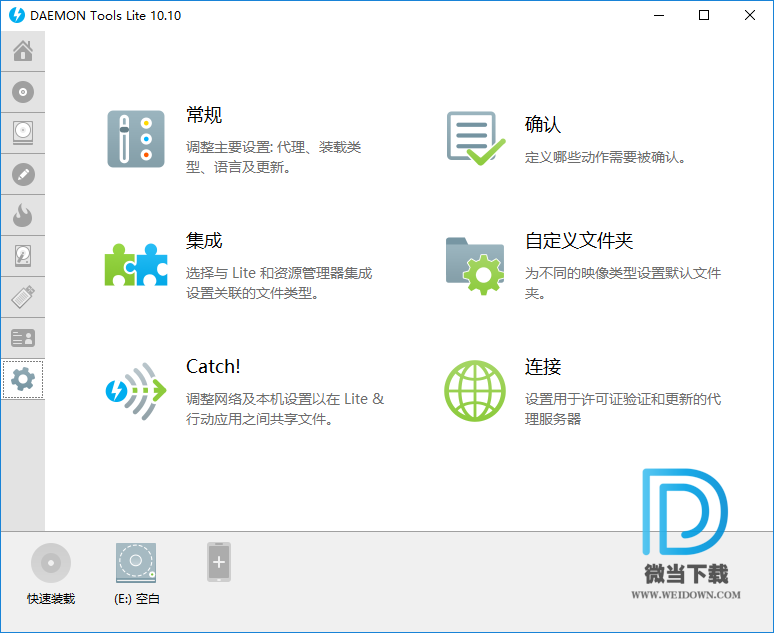The width and height of the screenshot is (774, 633).
Task: Open the Images disc icon in sidebar
Action: tap(23, 92)
